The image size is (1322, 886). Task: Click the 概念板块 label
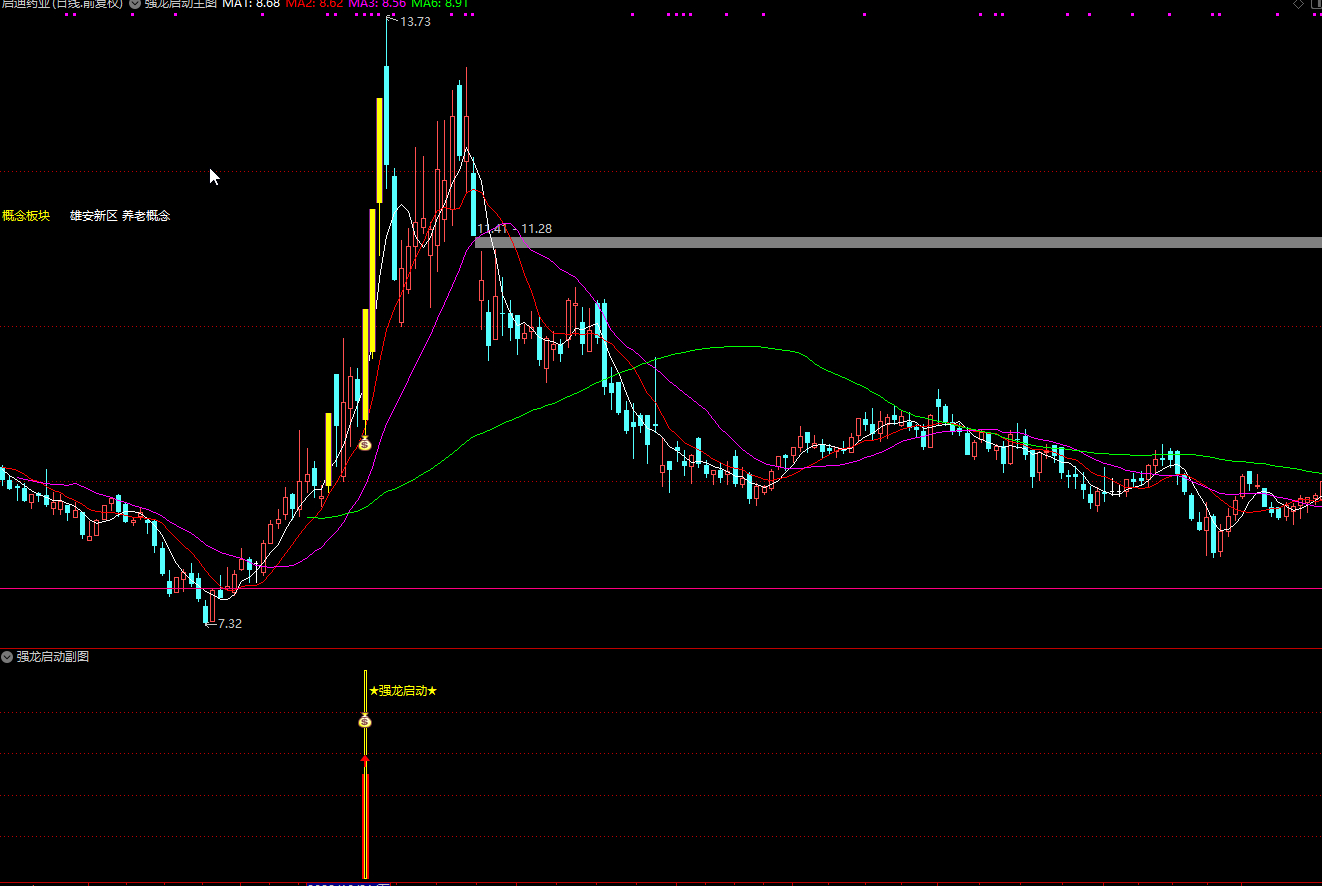pyautogui.click(x=26, y=215)
